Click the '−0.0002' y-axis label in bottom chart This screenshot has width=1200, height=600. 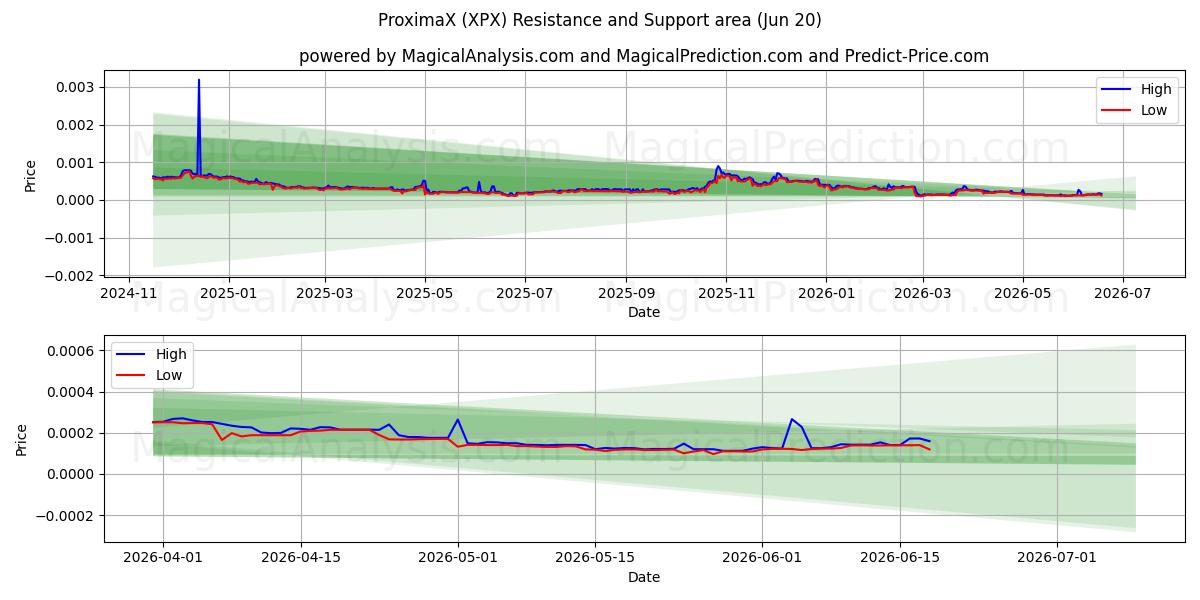click(x=68, y=516)
